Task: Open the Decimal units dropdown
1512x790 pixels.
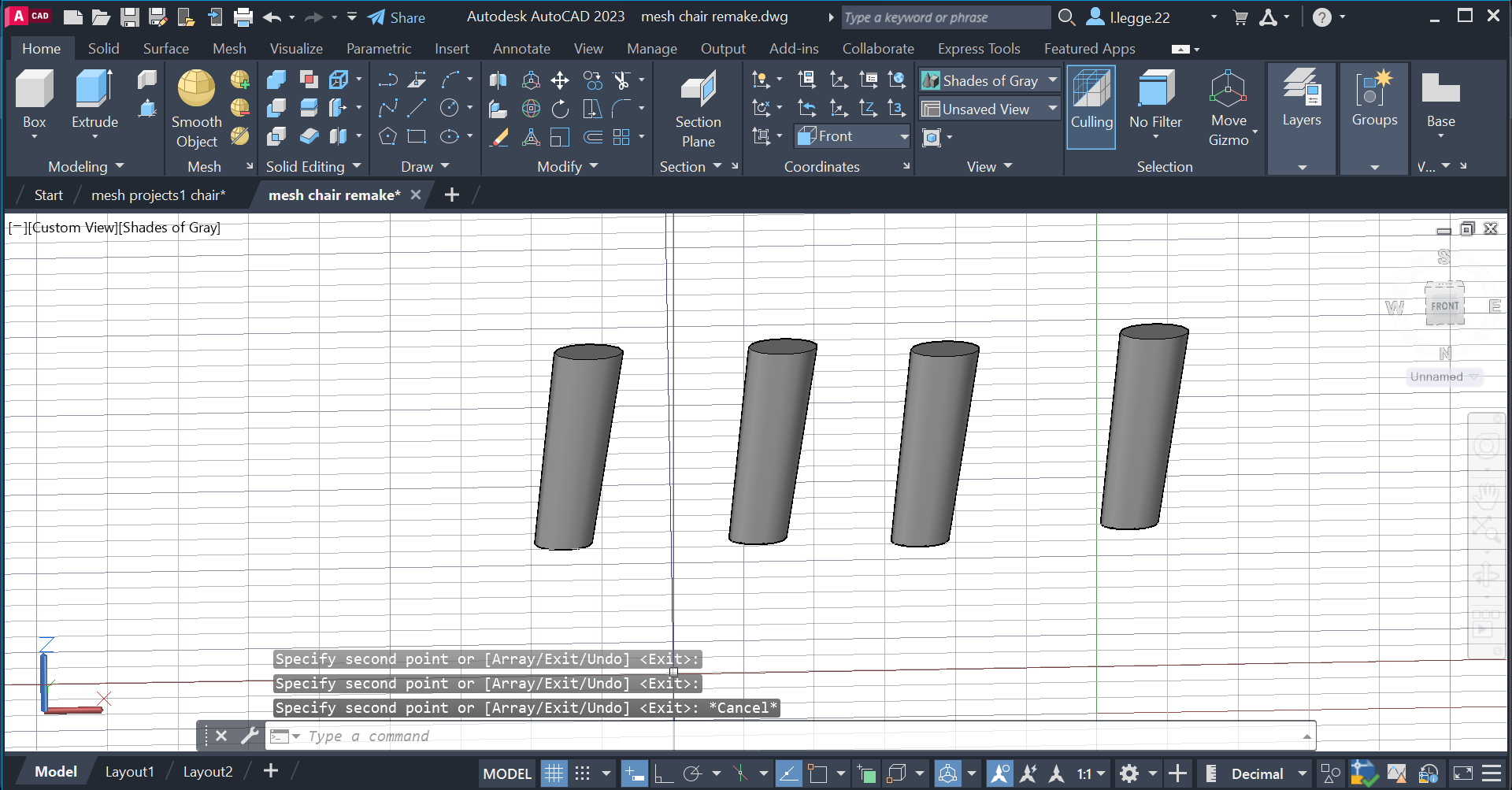Action: click(1269, 773)
